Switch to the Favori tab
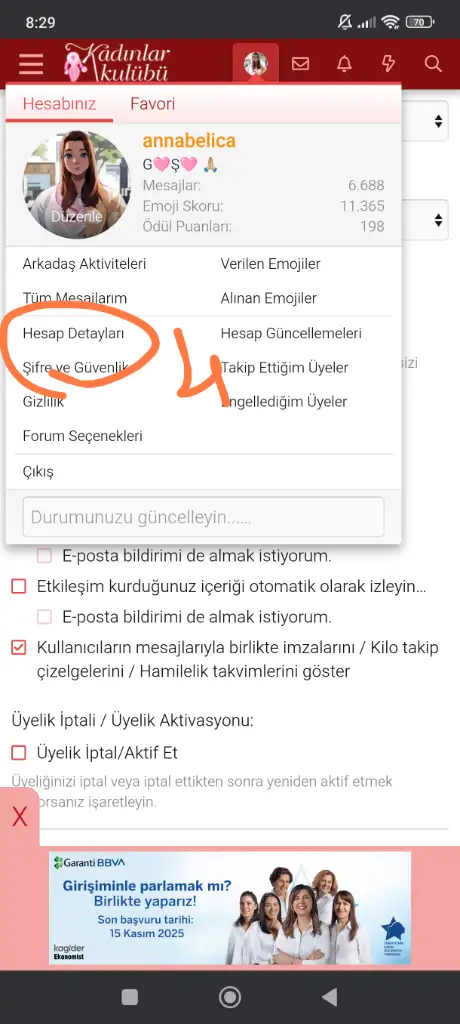The width and height of the screenshot is (460, 1024). 152,104
